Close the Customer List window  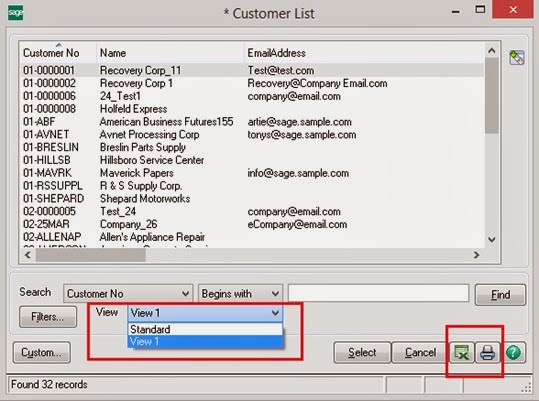point(513,10)
